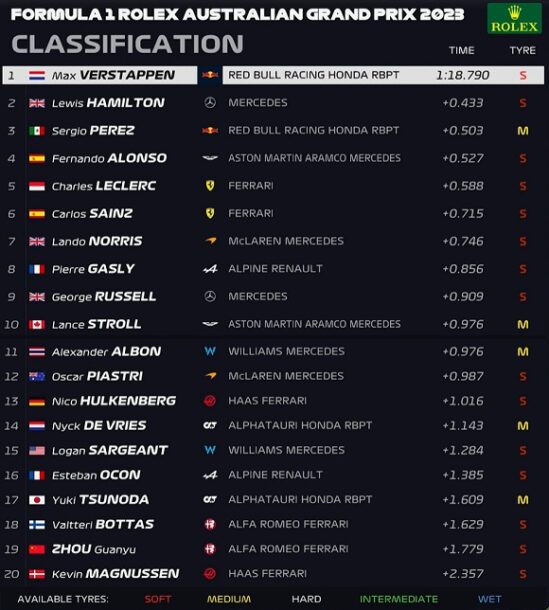Click McLaren logo beside Norris
The image size is (549, 610).
click(210, 241)
